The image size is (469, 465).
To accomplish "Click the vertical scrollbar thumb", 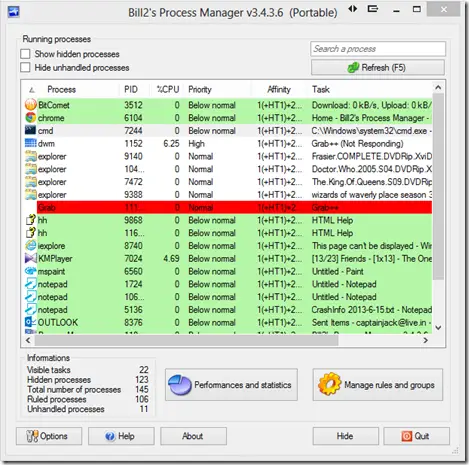I will point(438,187).
